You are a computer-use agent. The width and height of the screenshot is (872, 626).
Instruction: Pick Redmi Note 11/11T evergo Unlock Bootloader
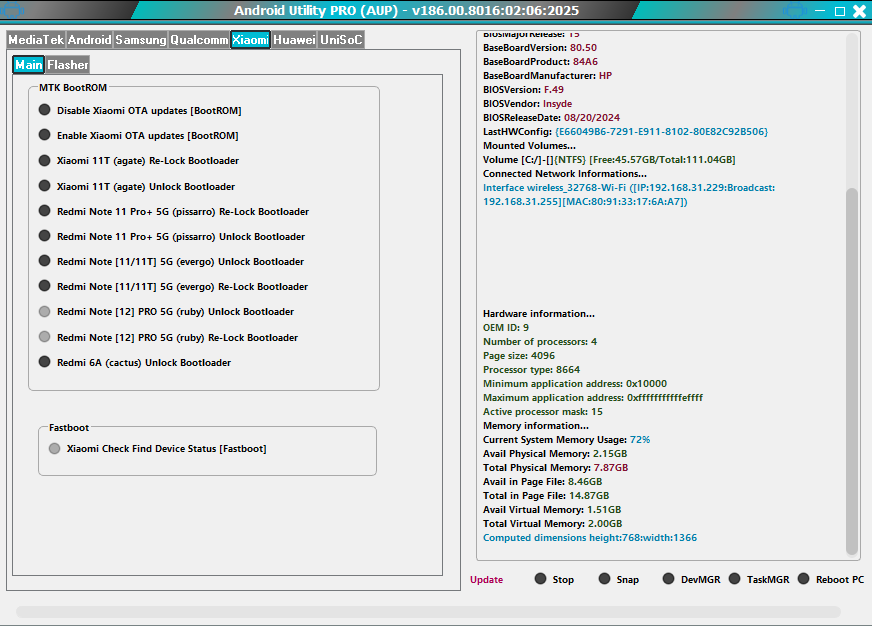[x=171, y=261]
